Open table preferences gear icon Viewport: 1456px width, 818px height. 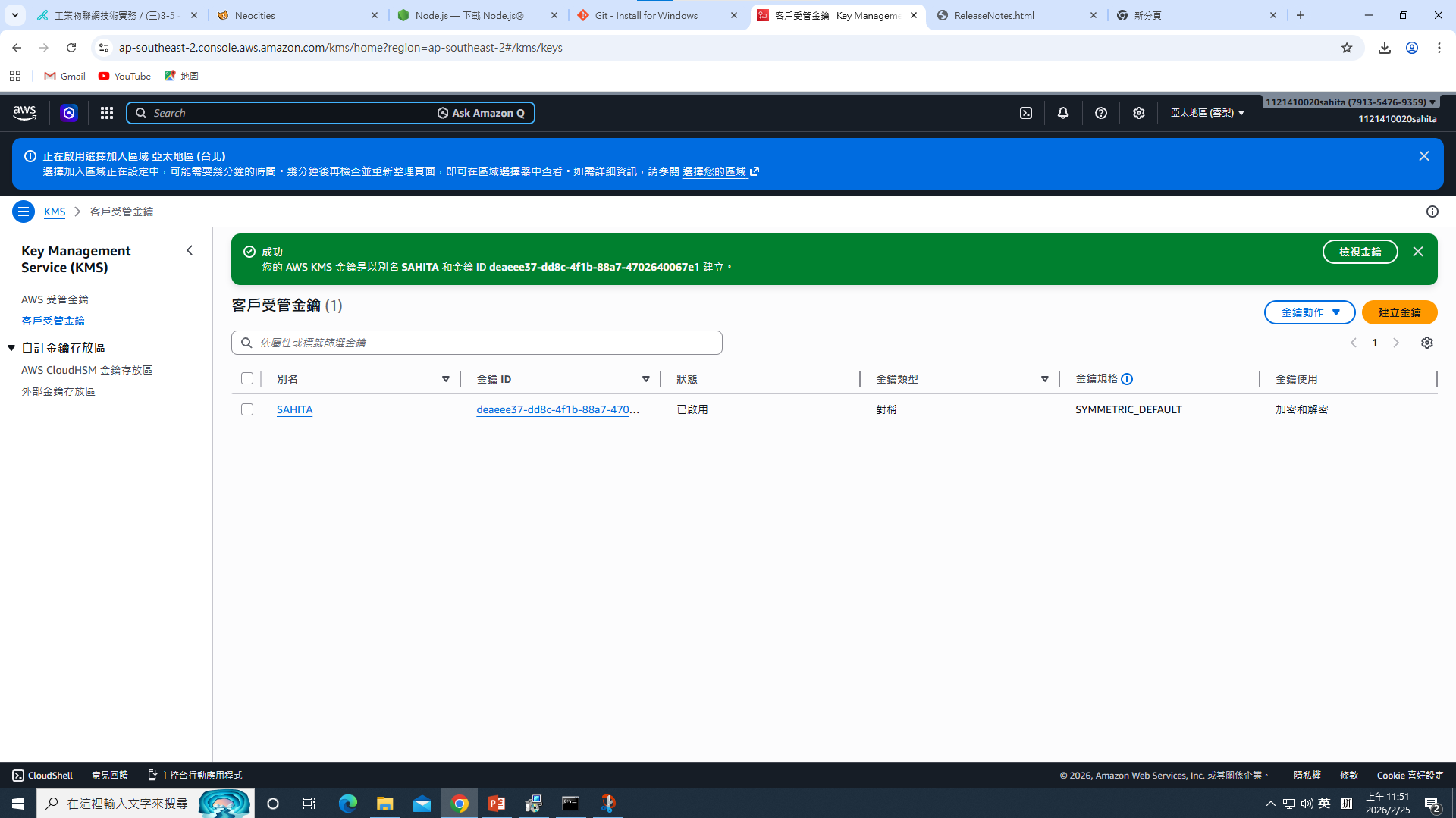(x=1426, y=343)
